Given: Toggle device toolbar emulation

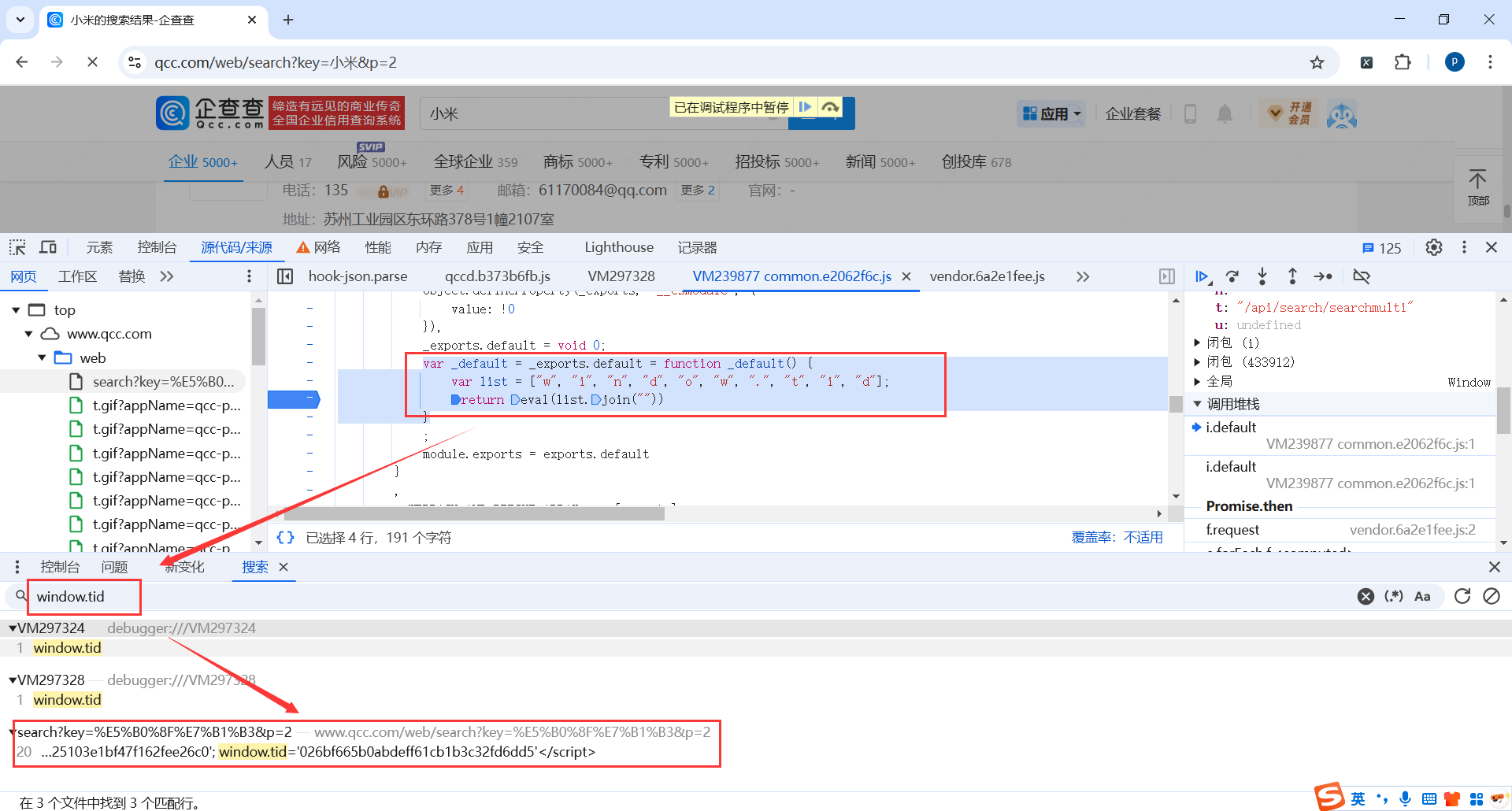Looking at the screenshot, I should pyautogui.click(x=48, y=247).
